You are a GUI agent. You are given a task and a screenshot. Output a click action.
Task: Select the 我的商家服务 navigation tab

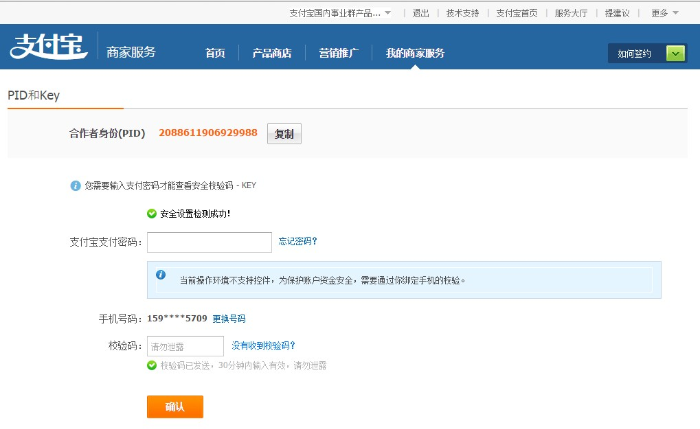tap(415, 53)
